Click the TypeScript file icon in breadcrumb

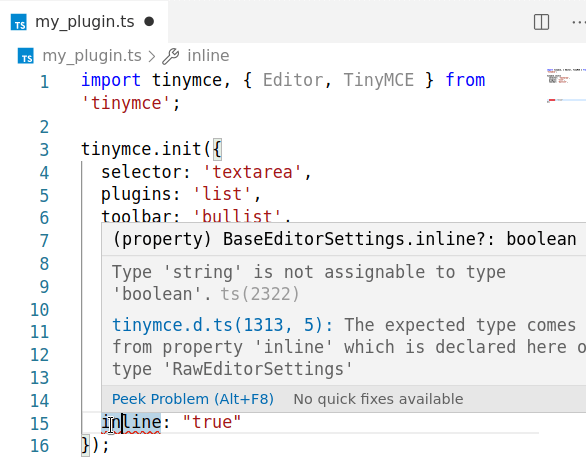tap(26, 56)
